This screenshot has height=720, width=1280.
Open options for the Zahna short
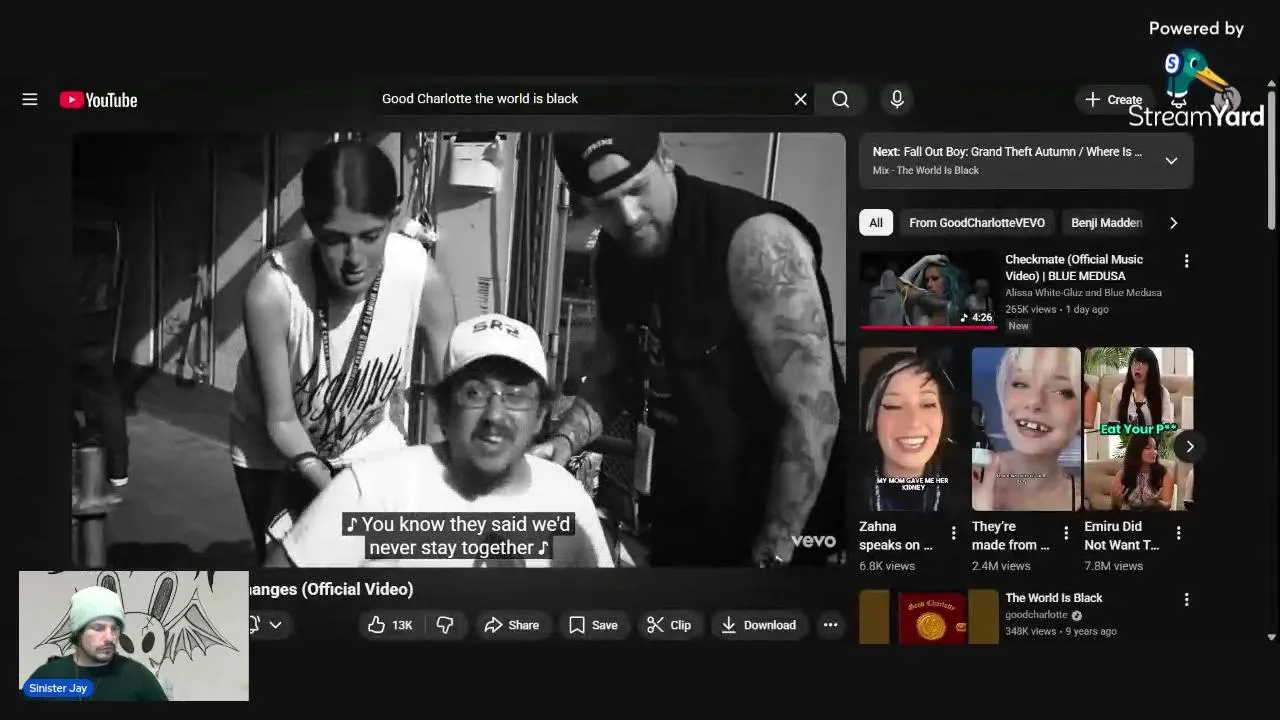point(953,533)
